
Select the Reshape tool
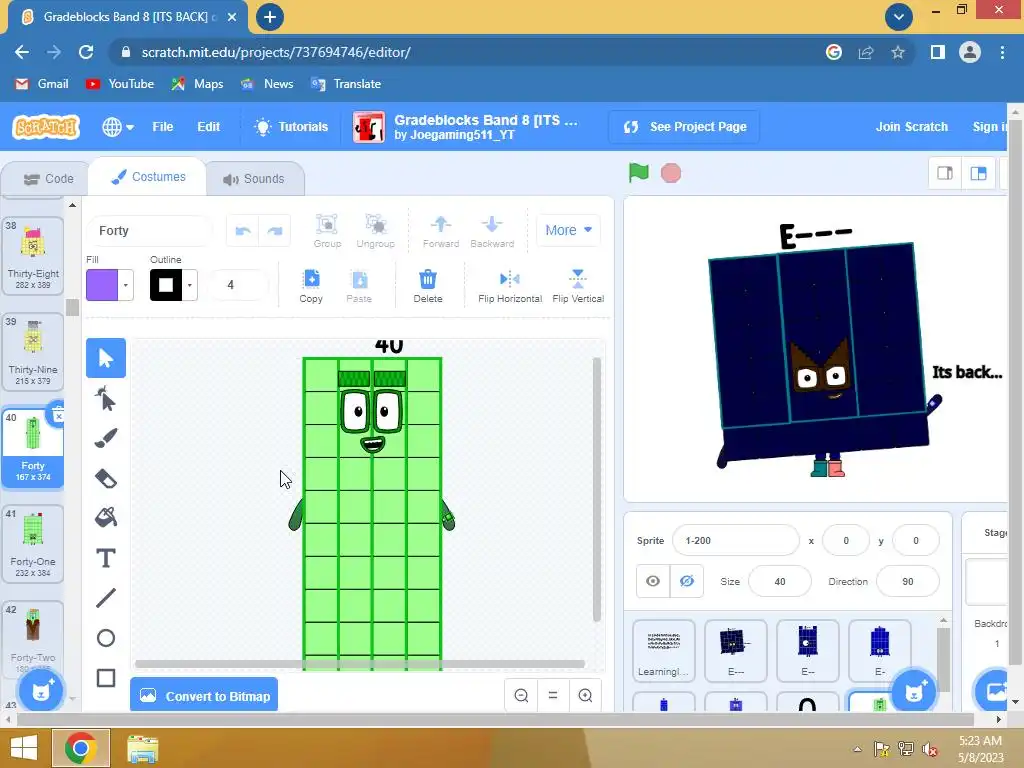106,398
